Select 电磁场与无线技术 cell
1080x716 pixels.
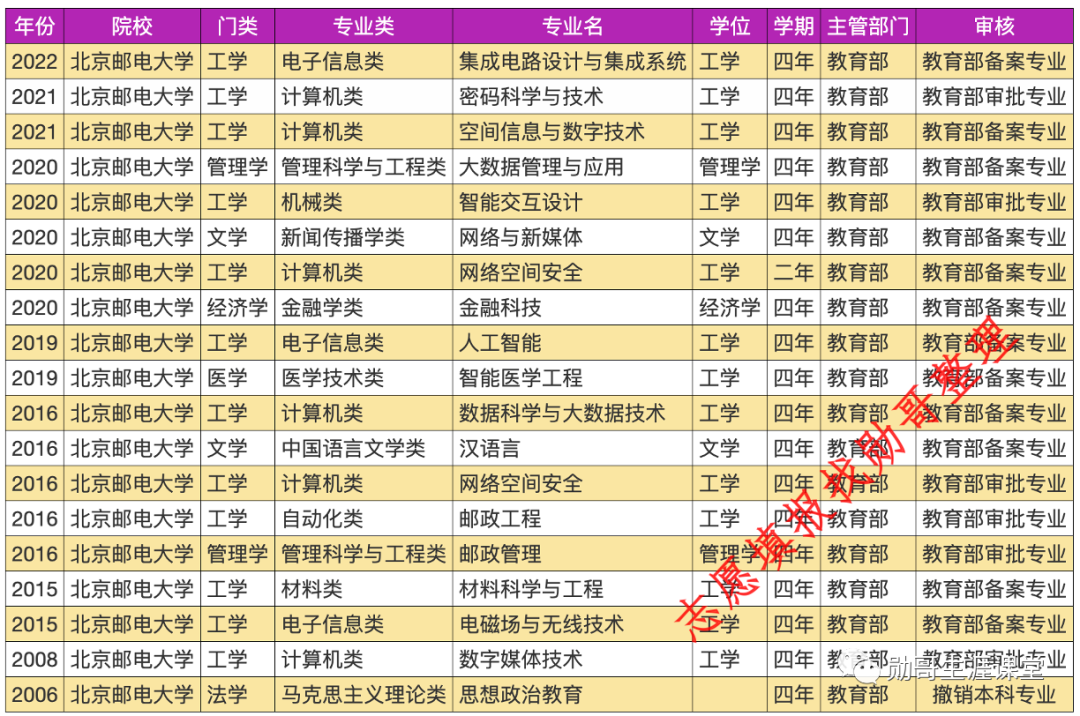[x=572, y=624]
